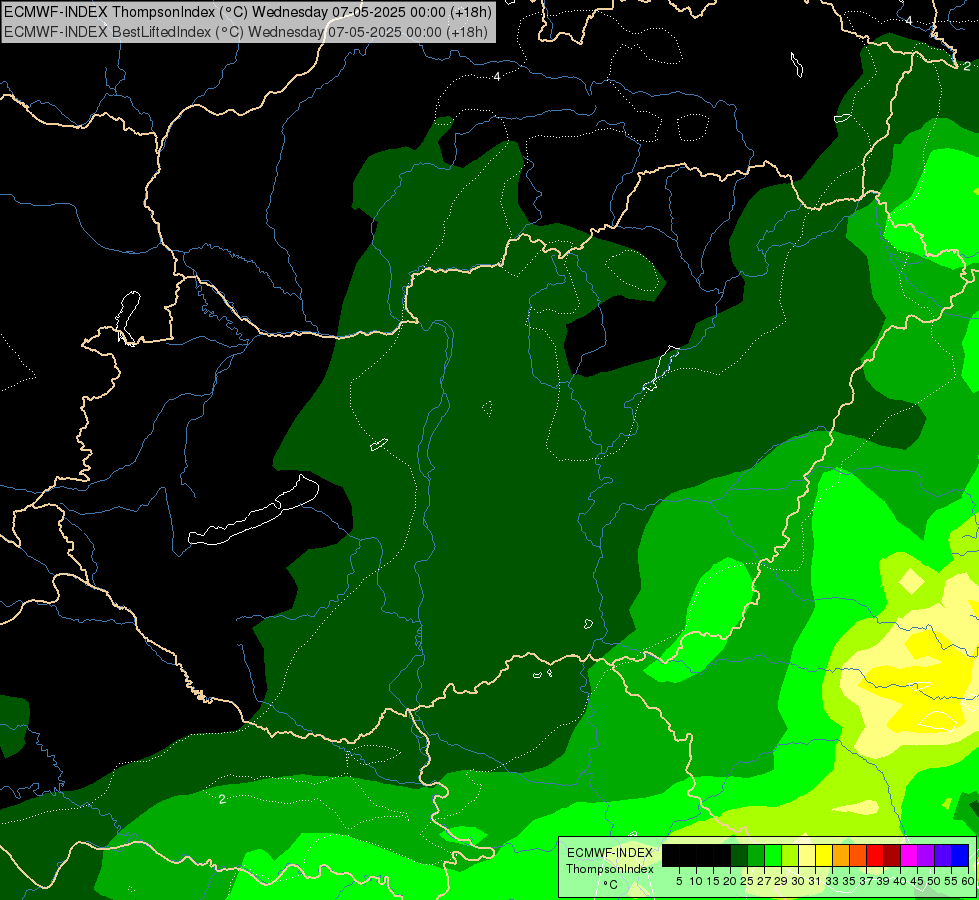This screenshot has width=979, height=900.
Task: Choose the orange 33-35 legend swatch
Action: pyautogui.click(x=841, y=855)
